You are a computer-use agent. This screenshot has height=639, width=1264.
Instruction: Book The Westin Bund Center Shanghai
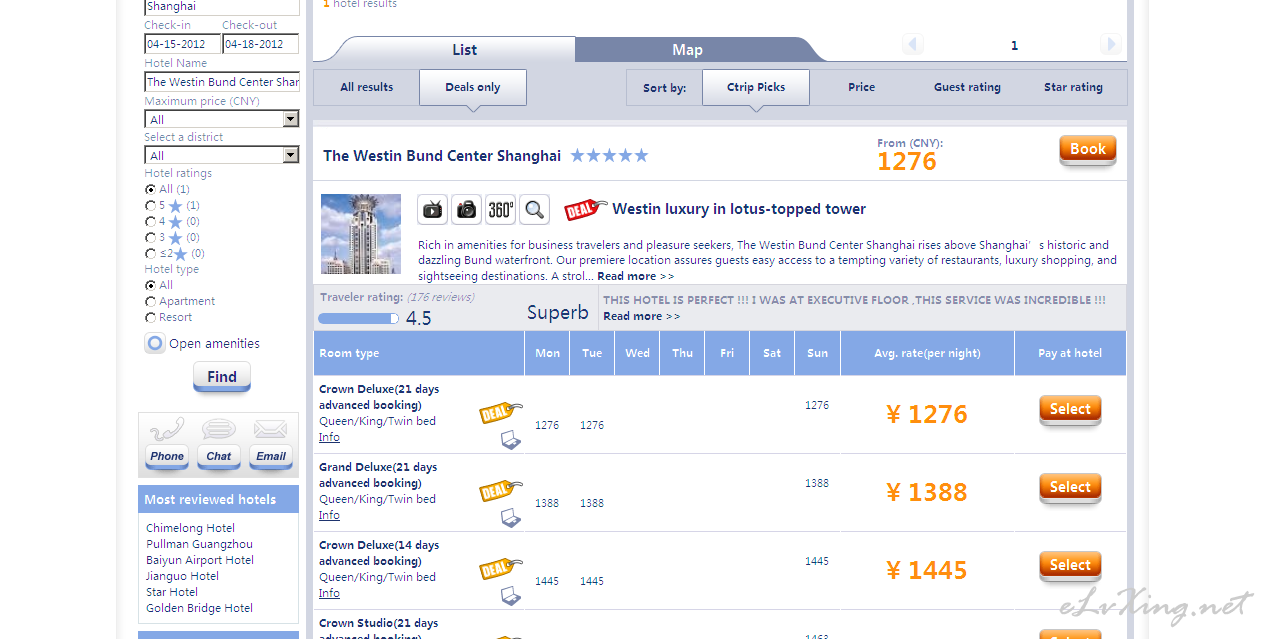pos(1088,150)
